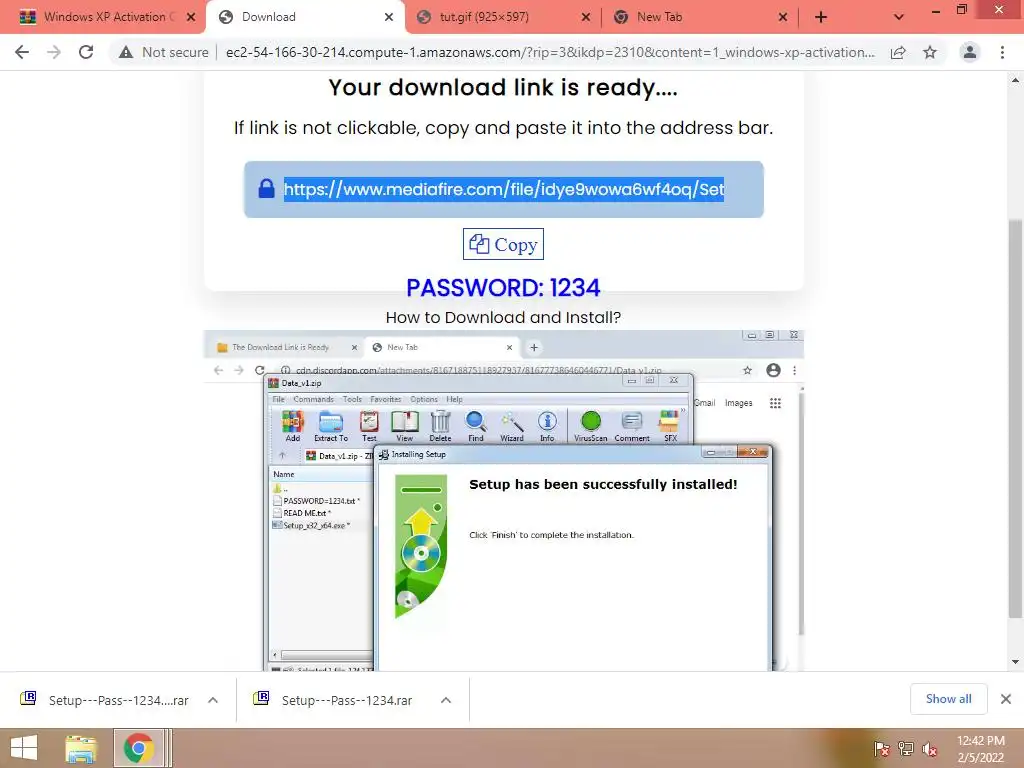Close the Windows XP Activation tab
The height and width of the screenshot is (768, 1024).
(x=191, y=17)
